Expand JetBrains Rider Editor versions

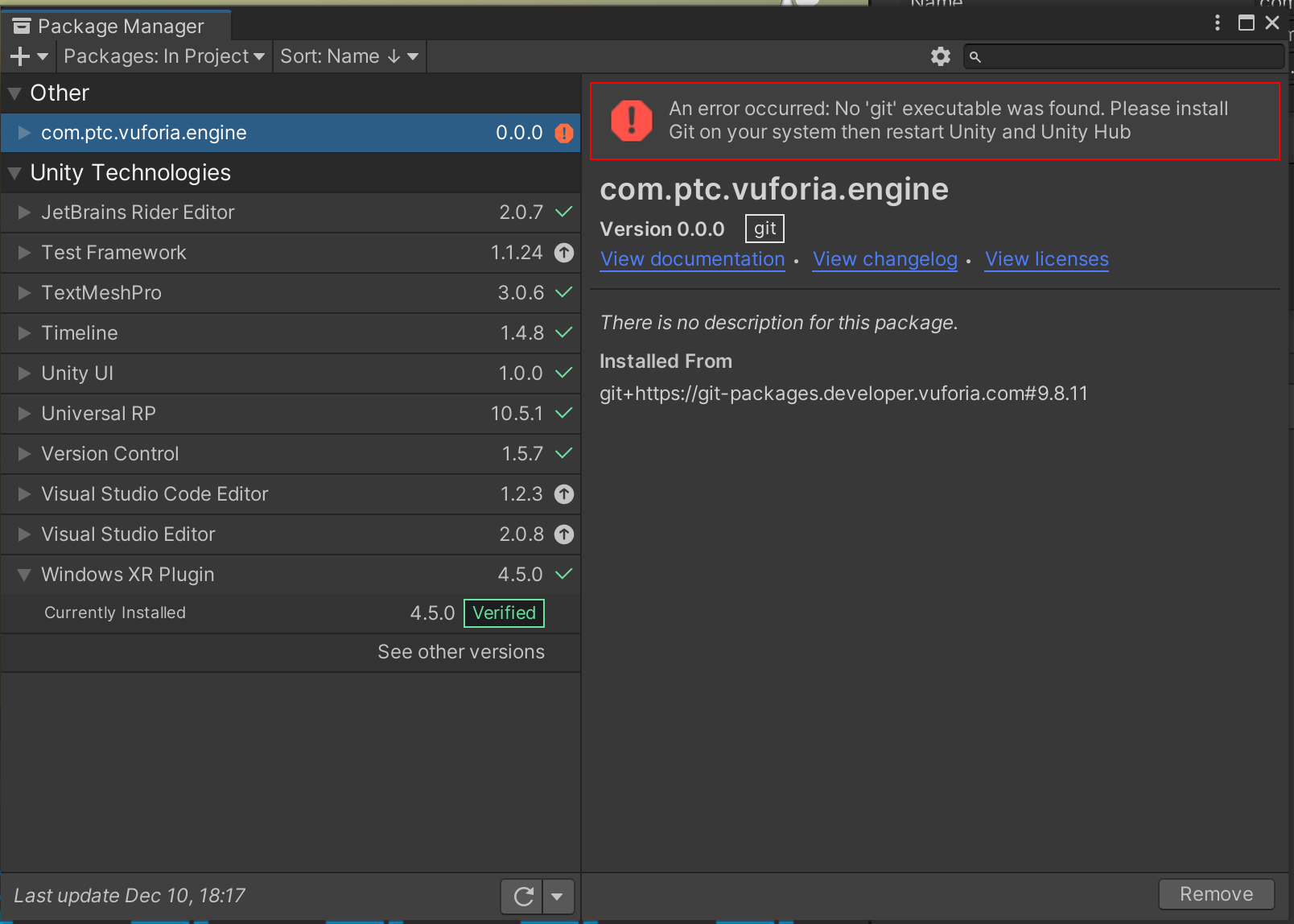24,212
